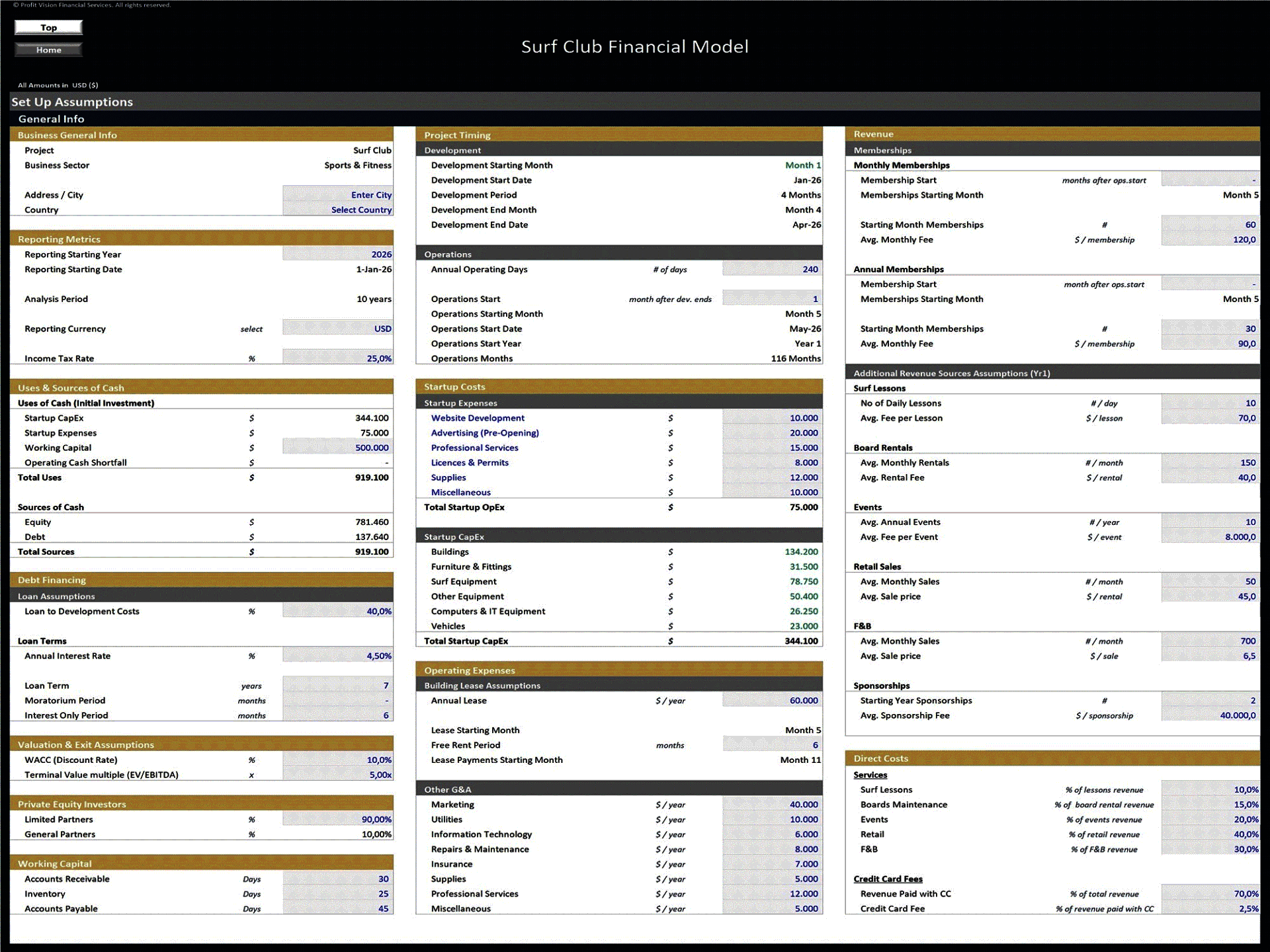The width and height of the screenshot is (1270, 952).
Task: Edit monthly membership Avg. Monthly Fee 120,0
Action: [x=1210, y=239]
